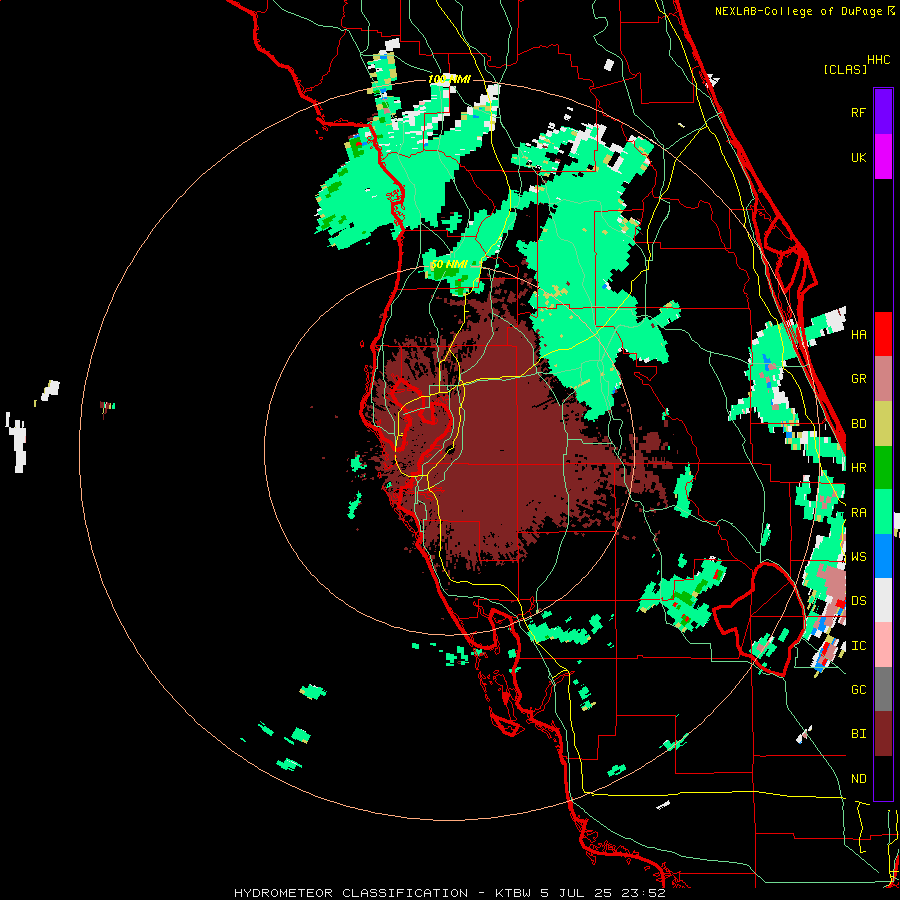Click the blue WS legend color swatch

(883, 556)
